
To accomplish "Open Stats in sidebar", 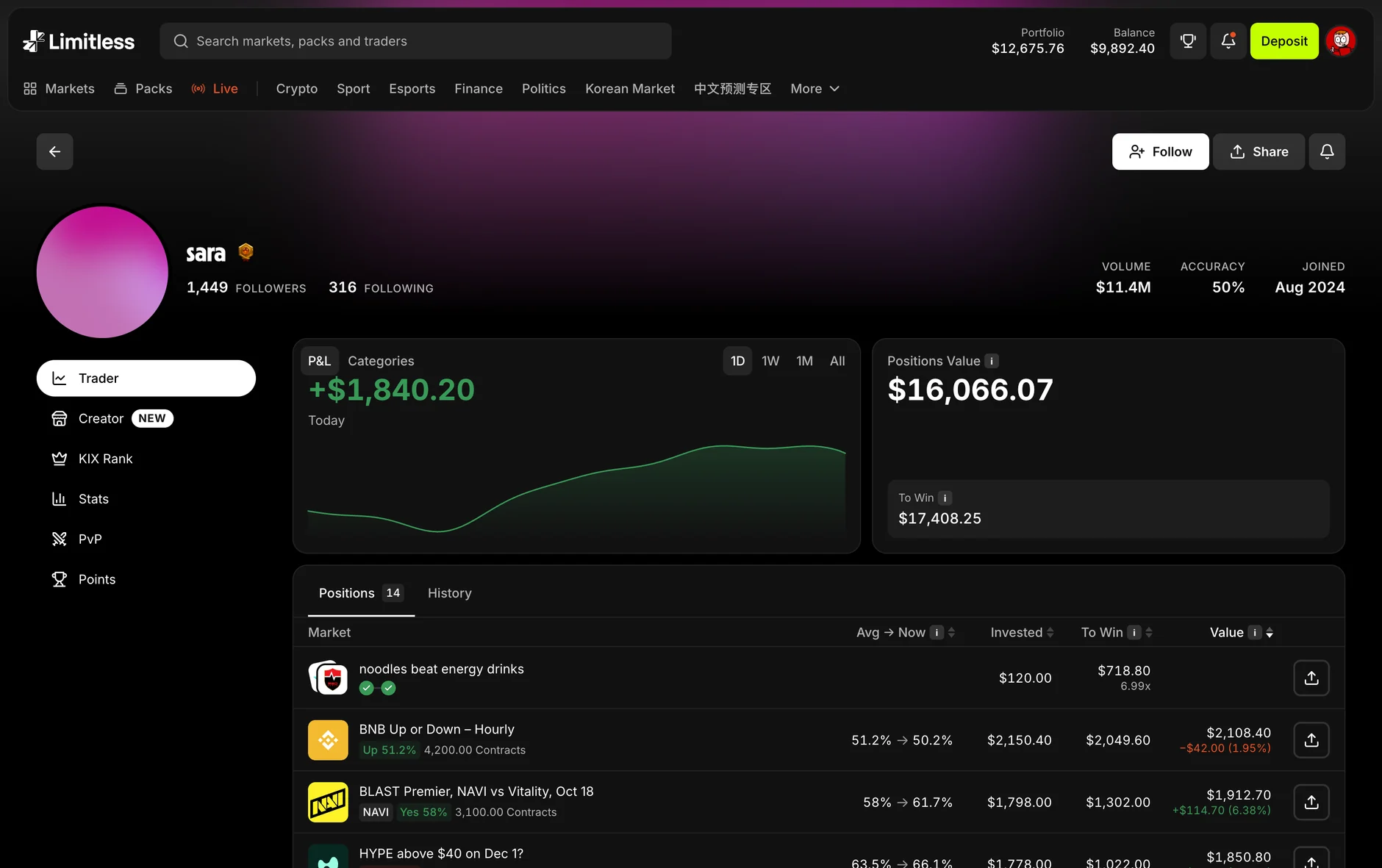I will [x=80, y=499].
